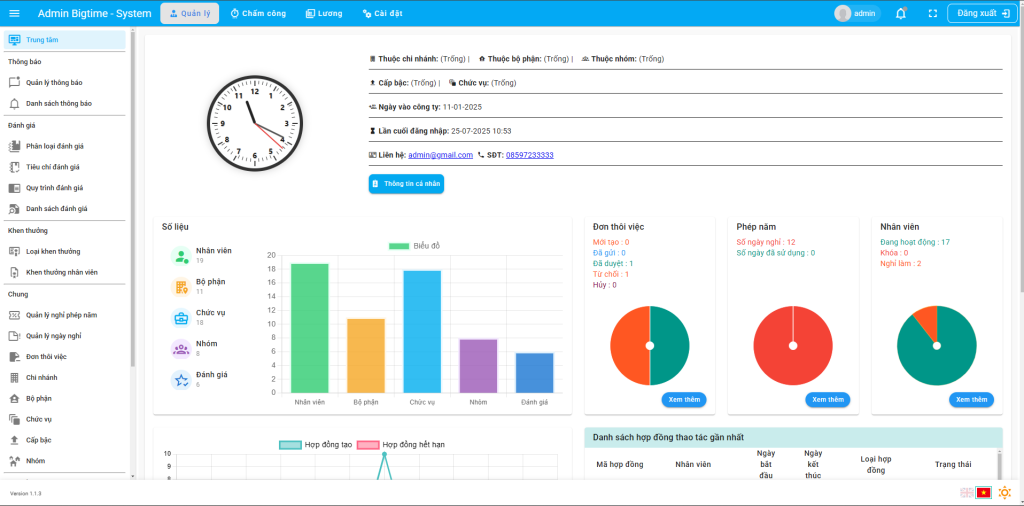Click the Nhân viên icon in Số liệu
The width and height of the screenshot is (1024, 506).
click(181, 256)
